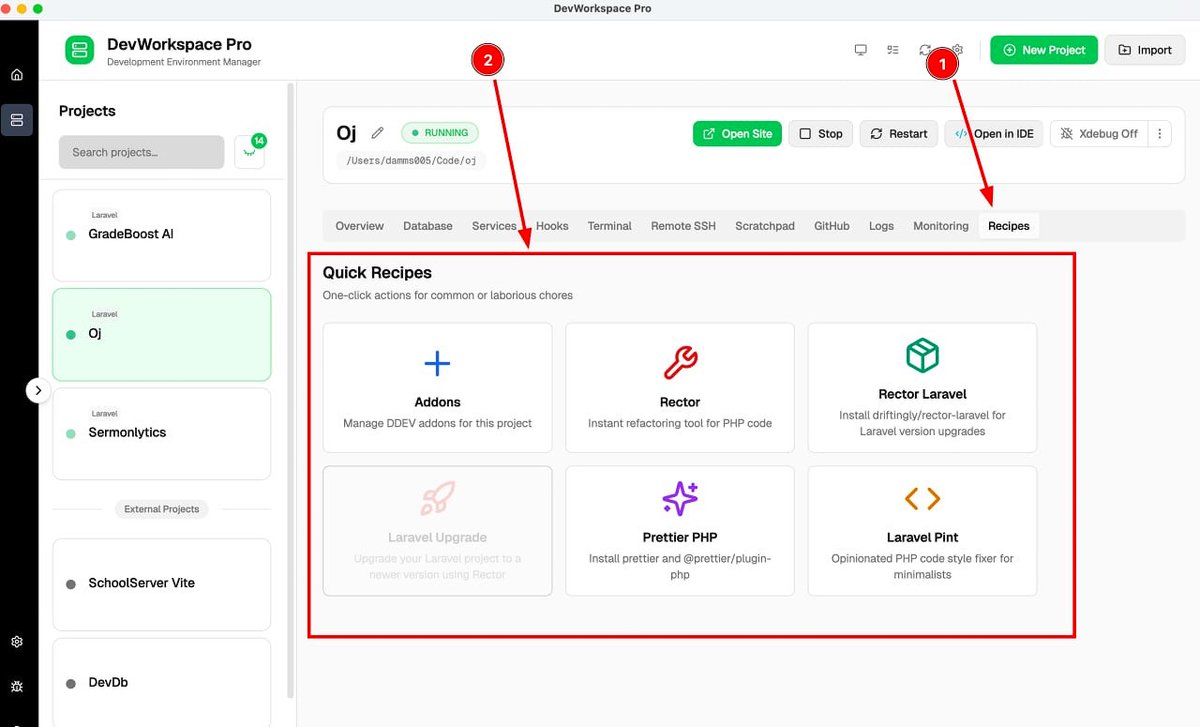This screenshot has height=727, width=1200.
Task: Select the Oj project in the list
Action: click(x=161, y=334)
